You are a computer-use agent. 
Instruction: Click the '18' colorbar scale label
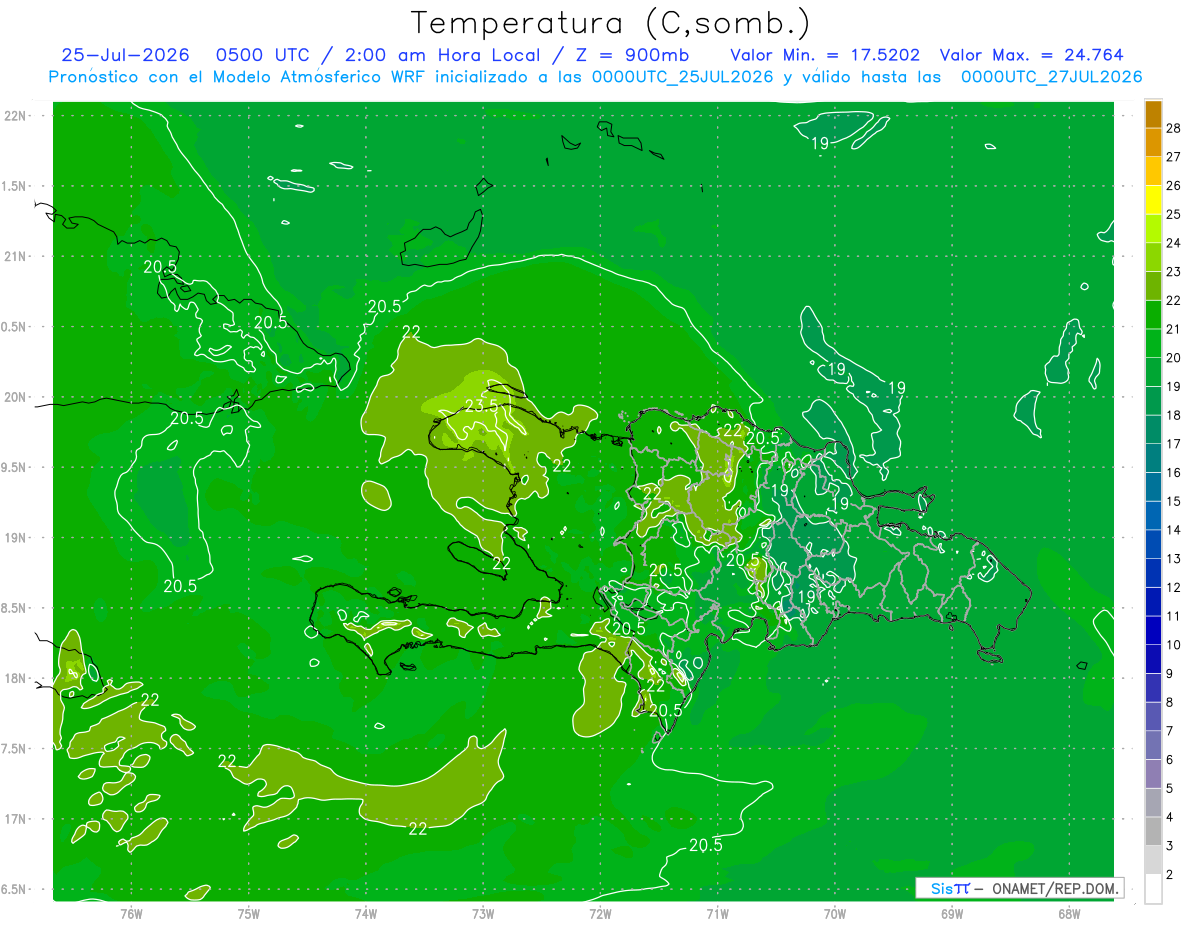pyautogui.click(x=1174, y=415)
